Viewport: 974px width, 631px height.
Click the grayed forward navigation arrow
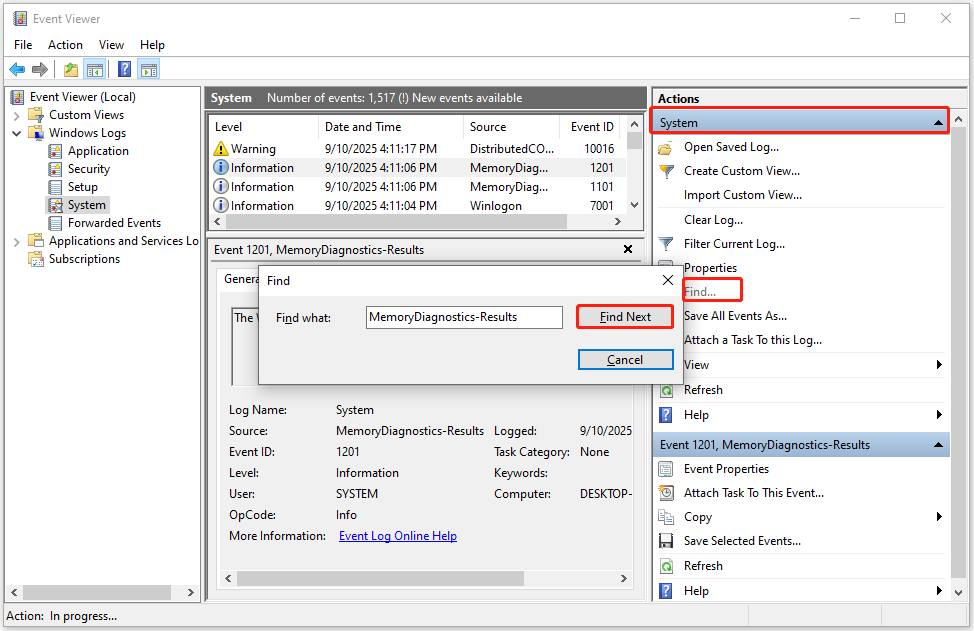point(39,68)
